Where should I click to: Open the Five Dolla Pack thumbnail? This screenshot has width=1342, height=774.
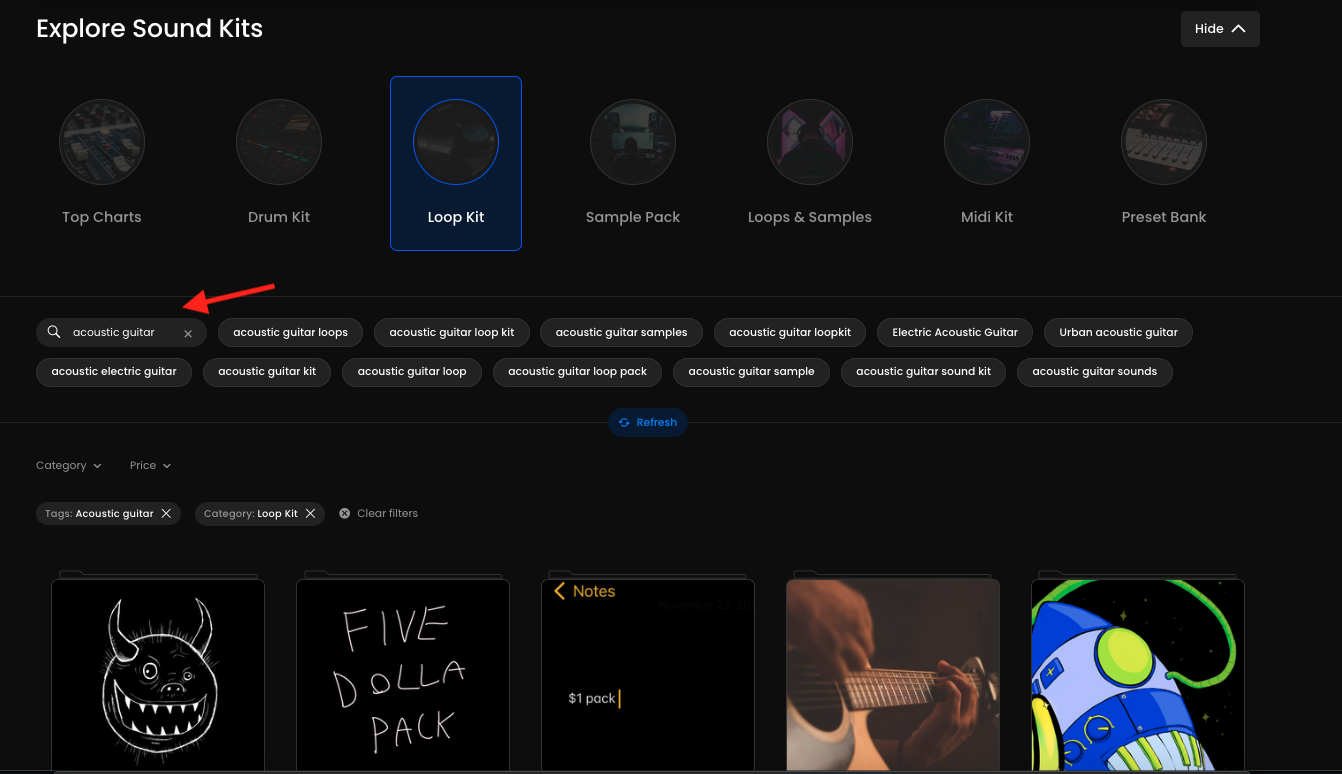point(403,675)
